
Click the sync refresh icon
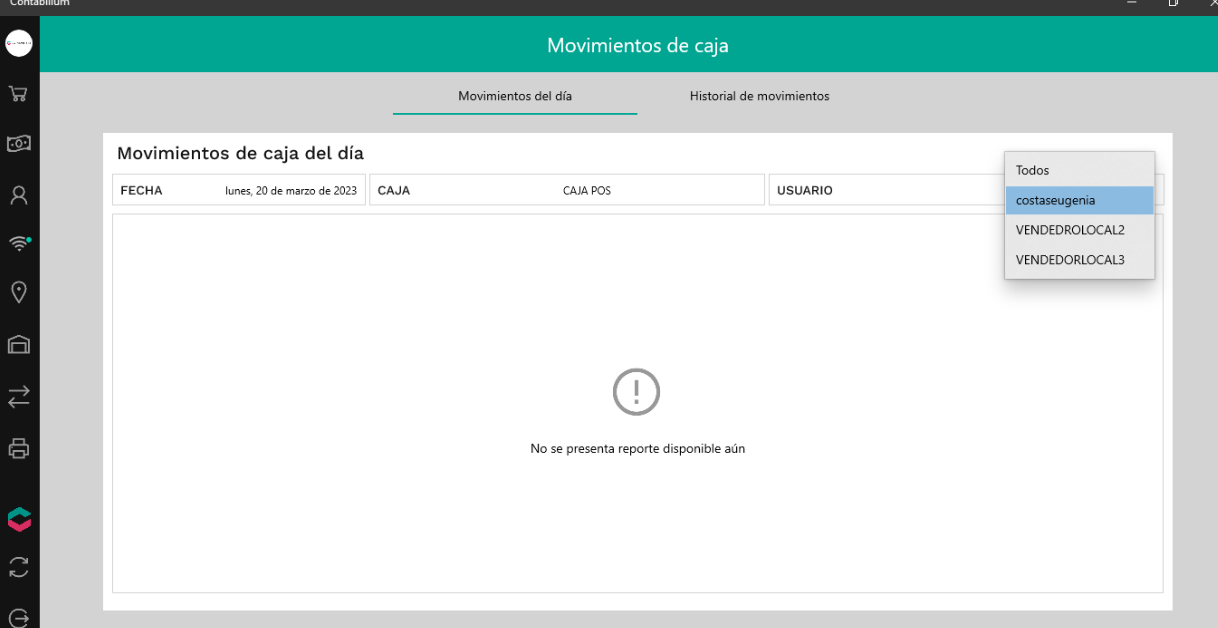pyautogui.click(x=19, y=568)
